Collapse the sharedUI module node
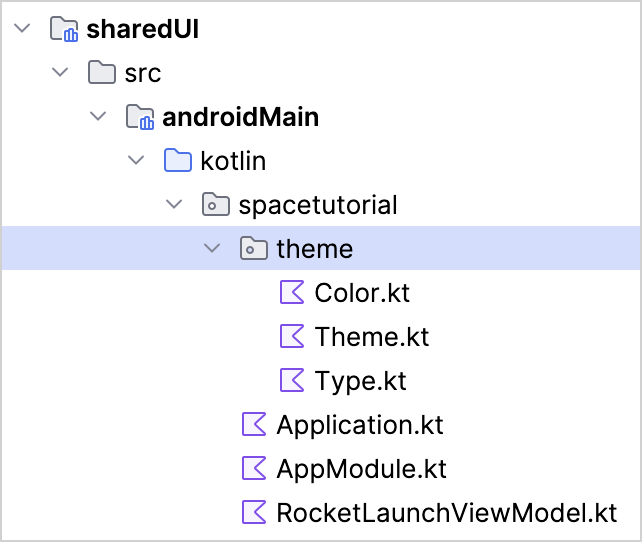This screenshot has height=542, width=642. click(22, 29)
